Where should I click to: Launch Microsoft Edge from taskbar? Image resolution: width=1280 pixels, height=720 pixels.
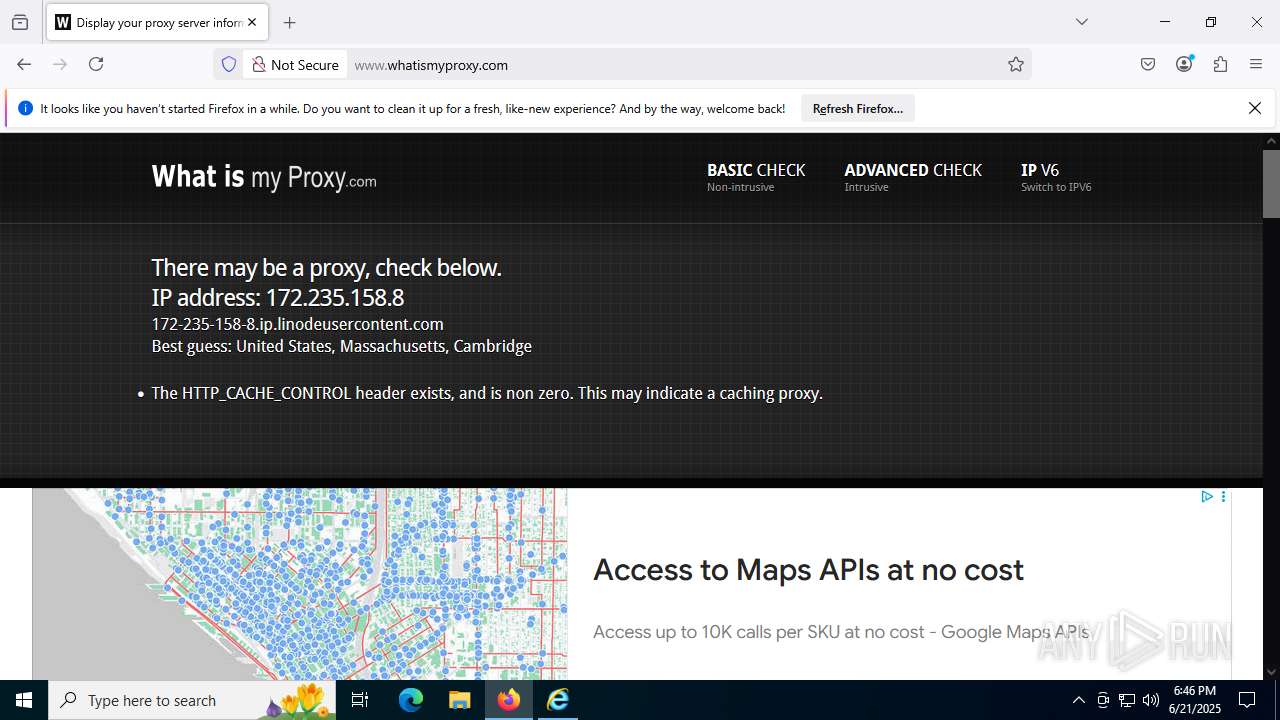411,700
